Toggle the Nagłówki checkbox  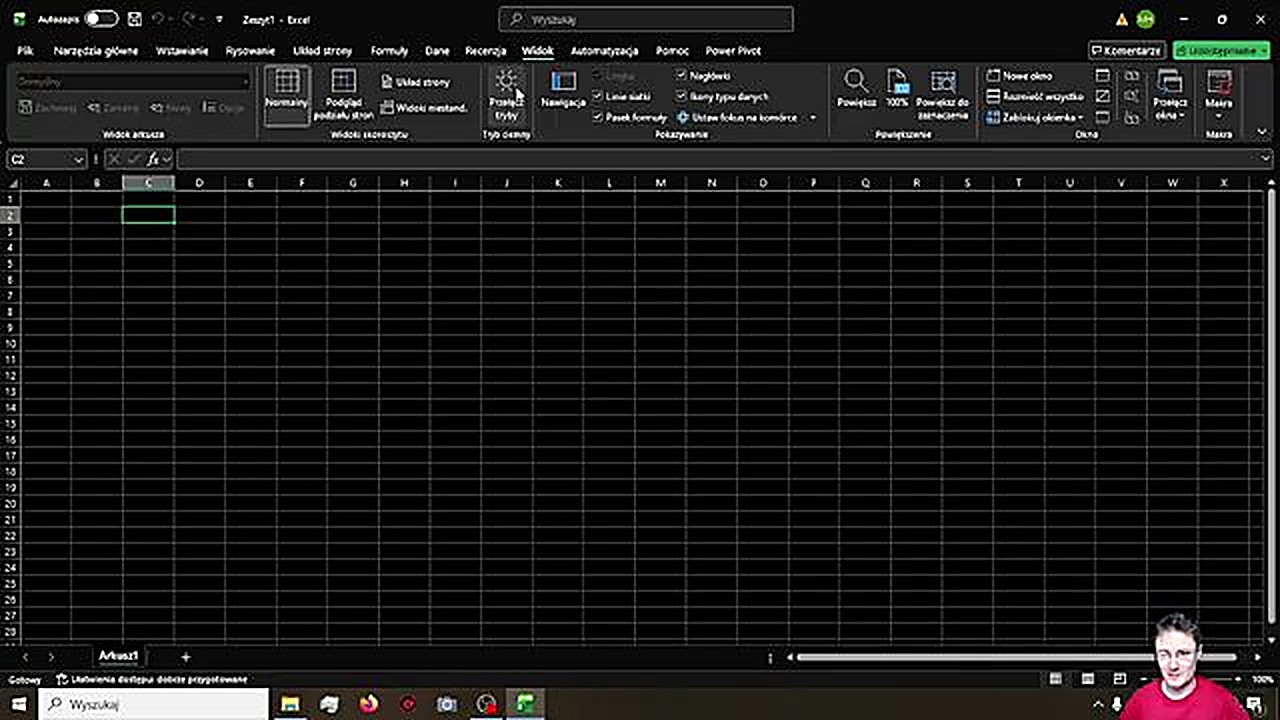coord(682,76)
